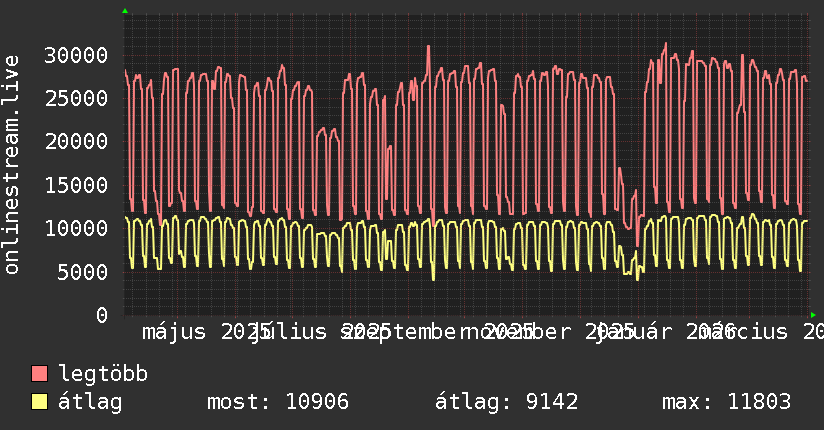Click the 'max: 11803' statistic
This screenshot has width=824, height=430.
726,402
